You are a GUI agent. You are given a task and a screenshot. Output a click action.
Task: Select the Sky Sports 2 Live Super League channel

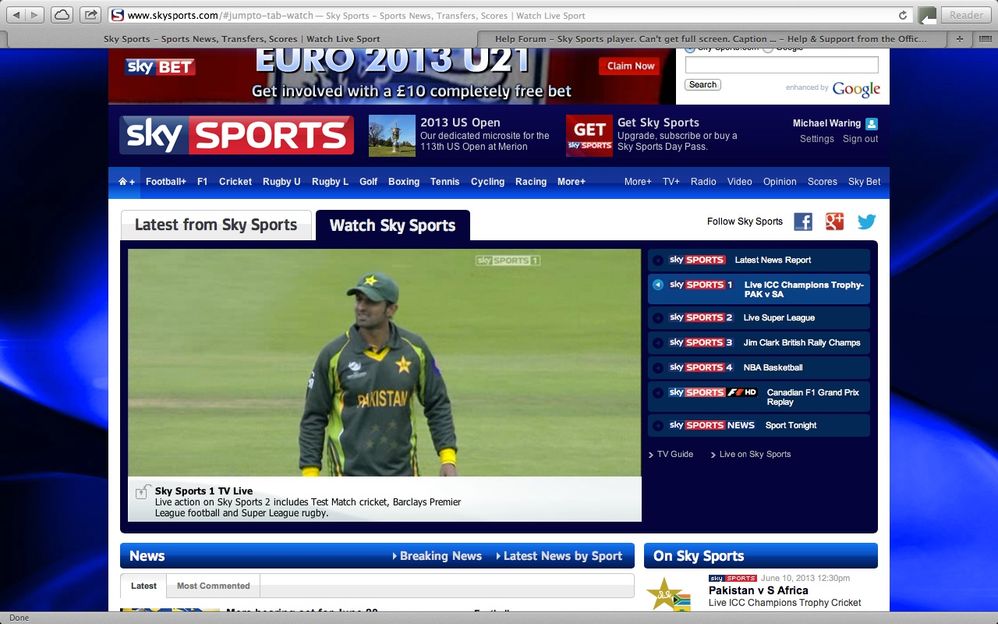point(759,318)
